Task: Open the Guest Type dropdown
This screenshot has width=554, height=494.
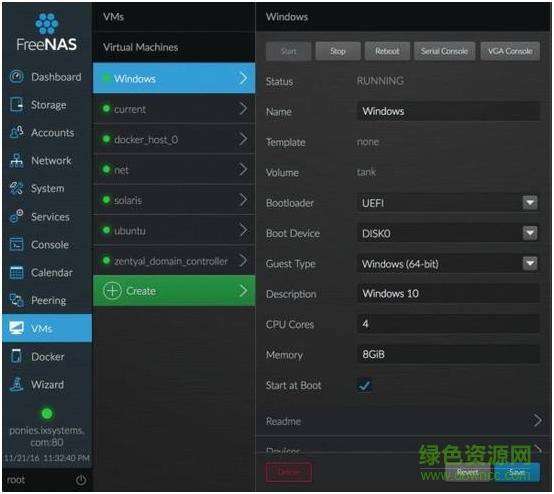Action: [530, 263]
